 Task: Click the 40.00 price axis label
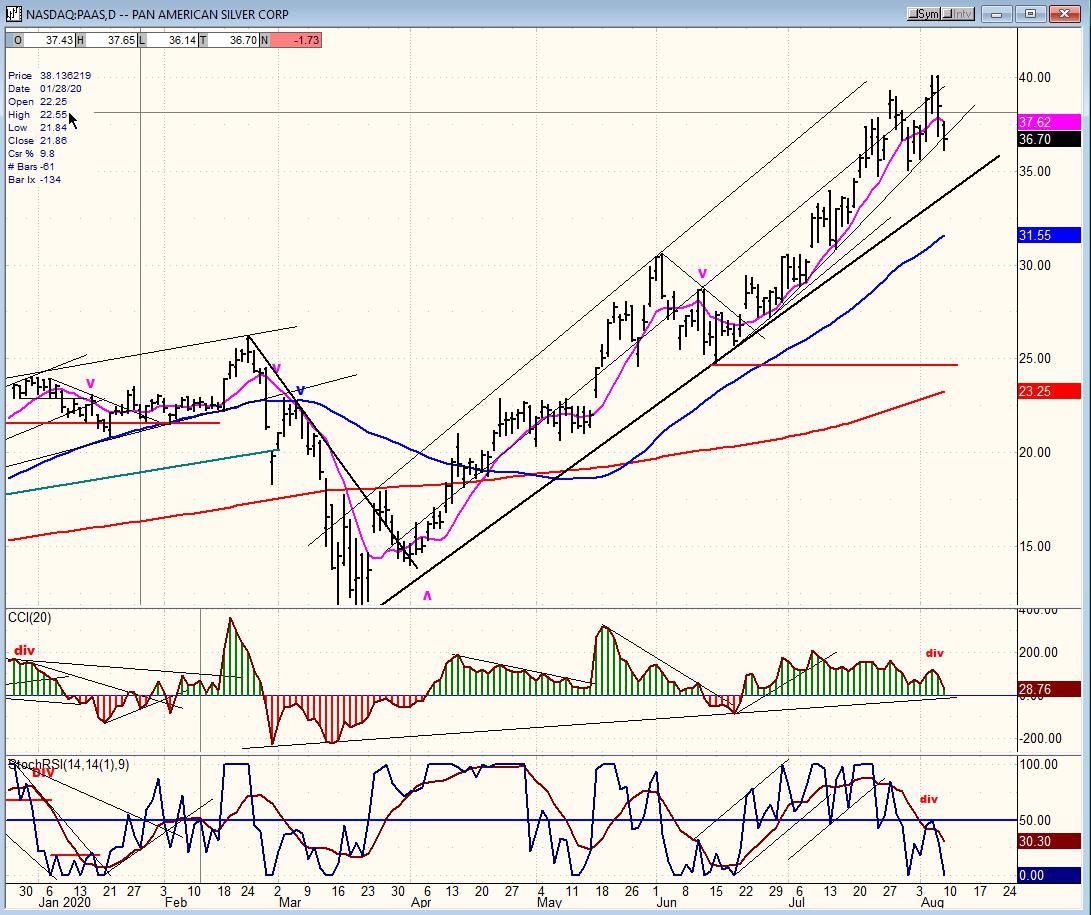(1035, 78)
